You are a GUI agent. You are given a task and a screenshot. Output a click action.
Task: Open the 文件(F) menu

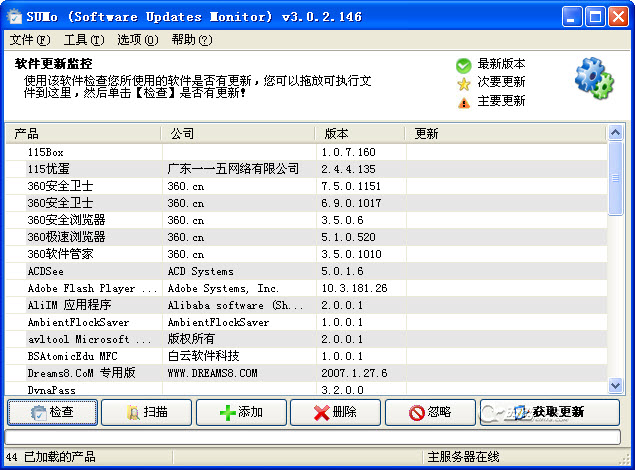(30, 40)
